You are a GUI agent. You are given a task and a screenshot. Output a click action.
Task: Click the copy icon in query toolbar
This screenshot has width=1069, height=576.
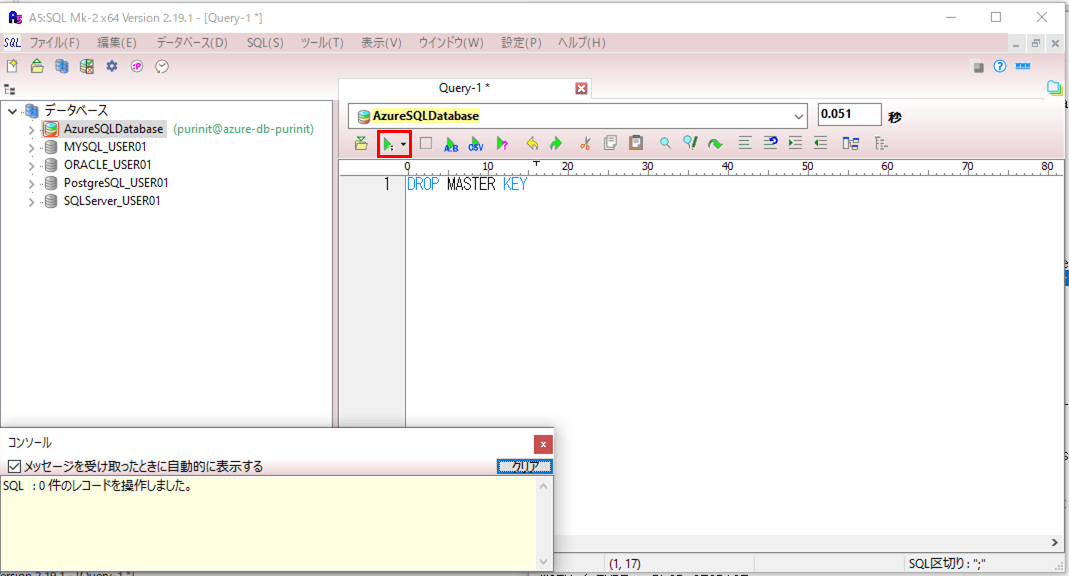tap(610, 142)
